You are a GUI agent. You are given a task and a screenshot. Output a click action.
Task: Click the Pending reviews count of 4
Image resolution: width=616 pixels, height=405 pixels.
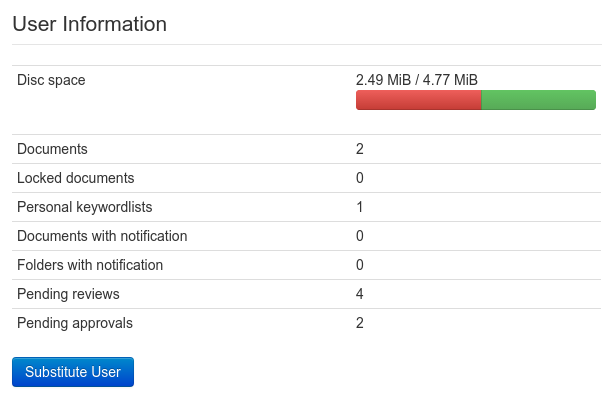360,294
